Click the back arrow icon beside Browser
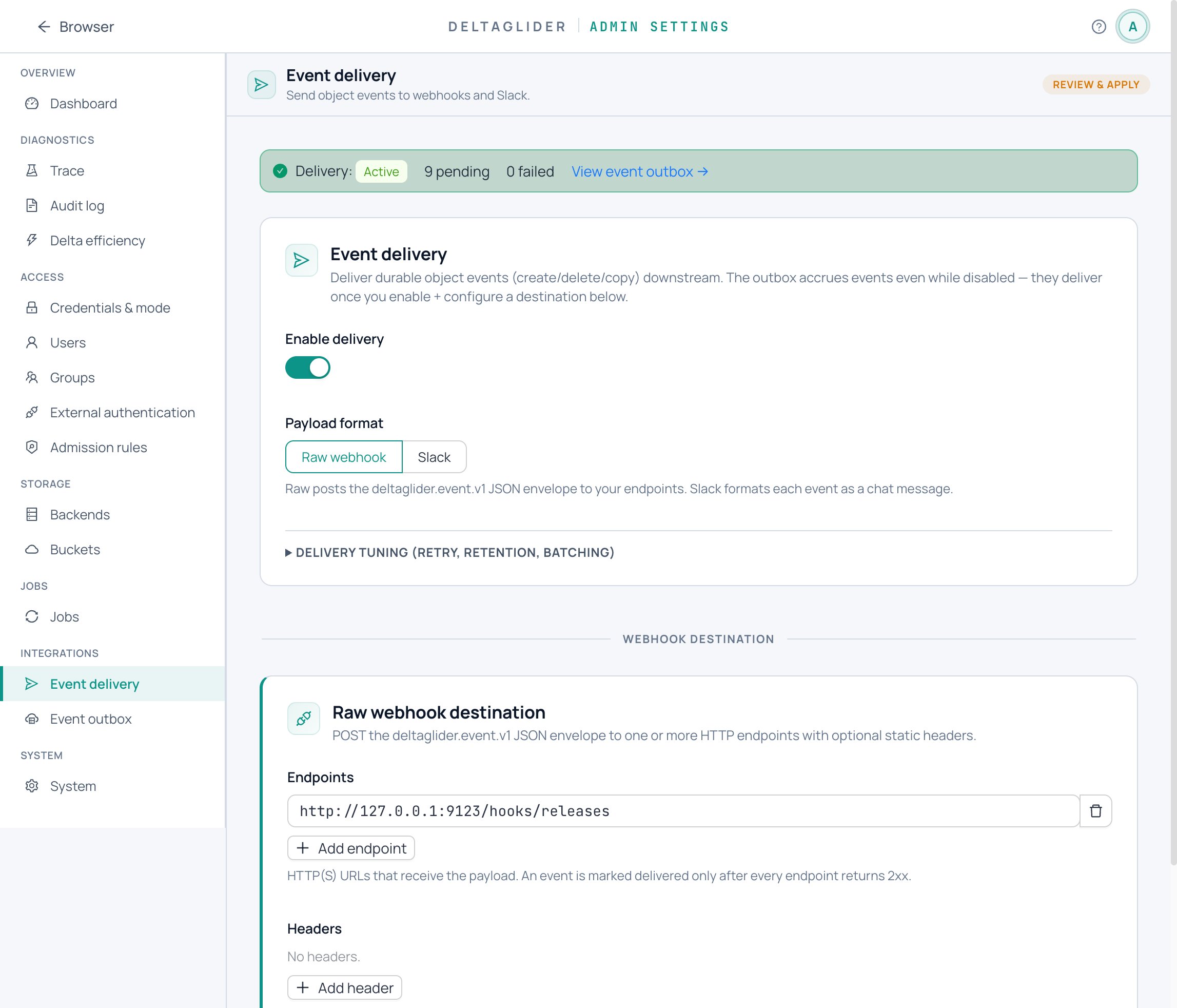Viewport: 1177px width, 1008px height. (44, 27)
